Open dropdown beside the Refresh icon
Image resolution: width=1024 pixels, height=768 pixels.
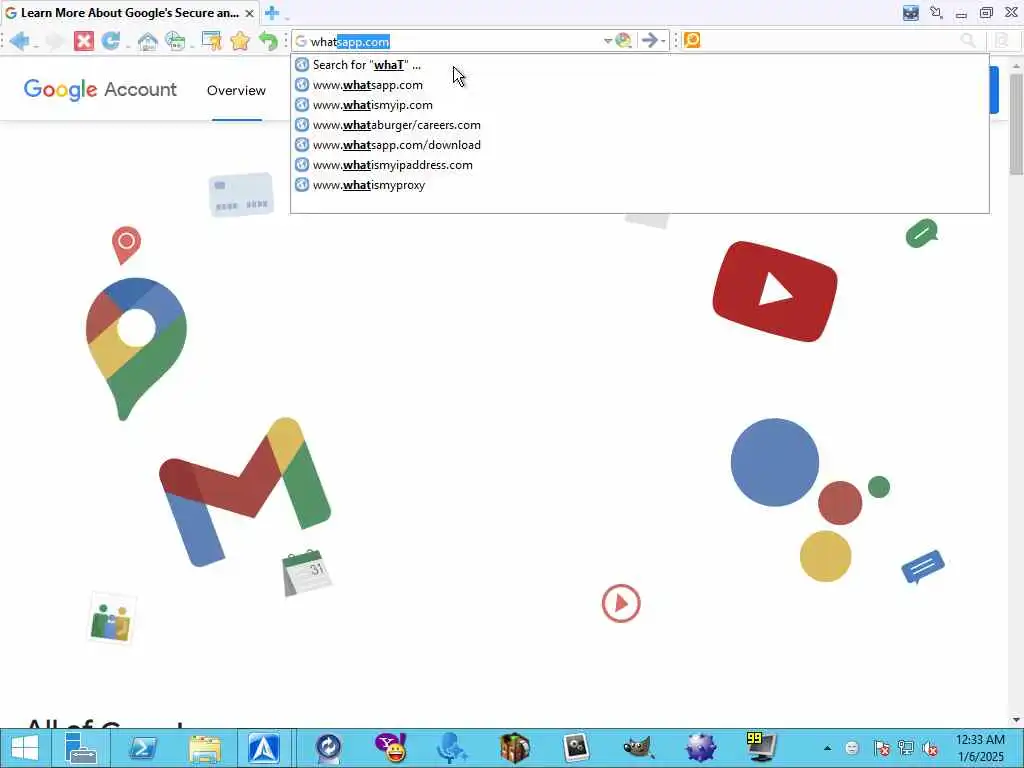[127, 46]
